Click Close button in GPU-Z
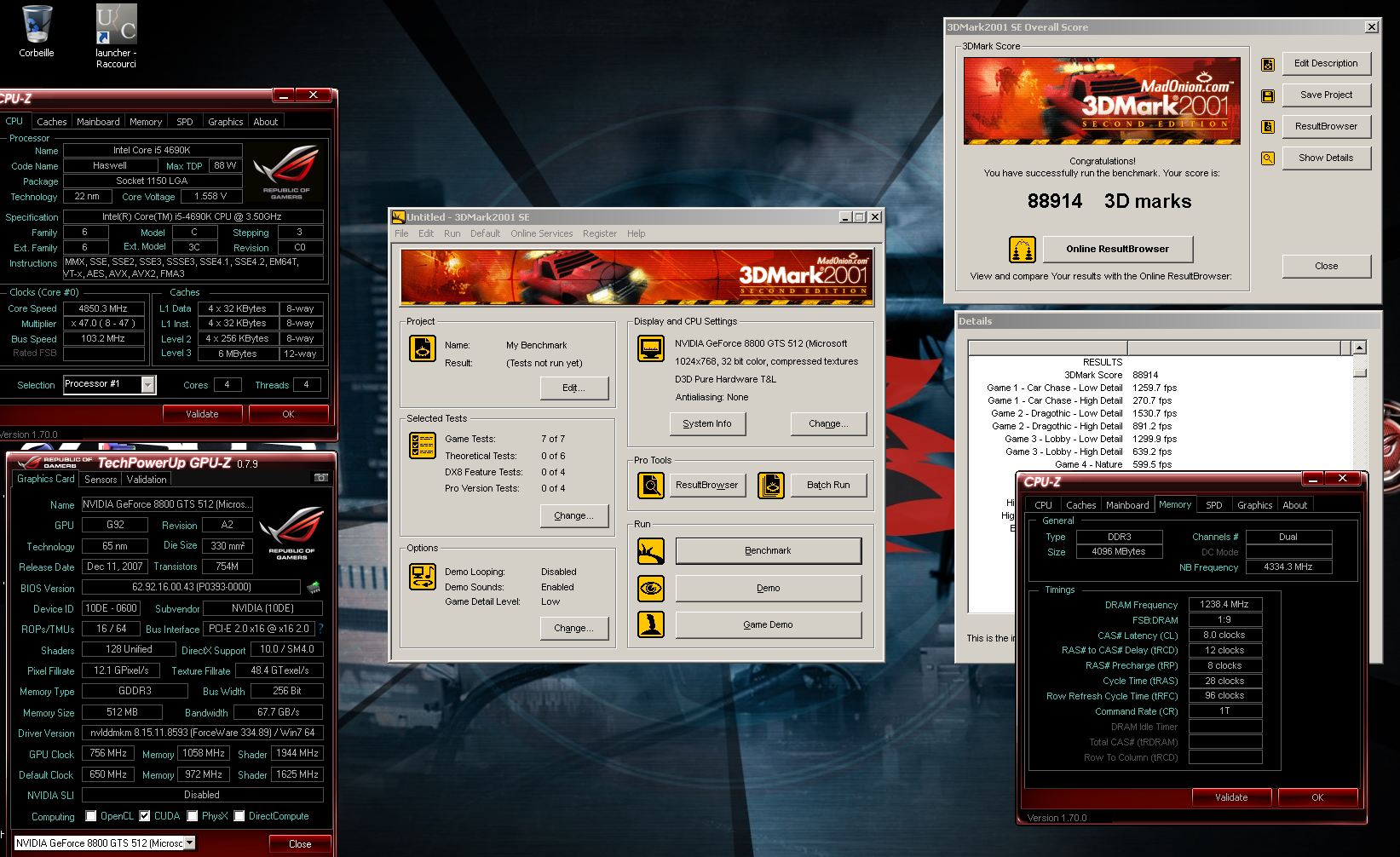 point(300,844)
